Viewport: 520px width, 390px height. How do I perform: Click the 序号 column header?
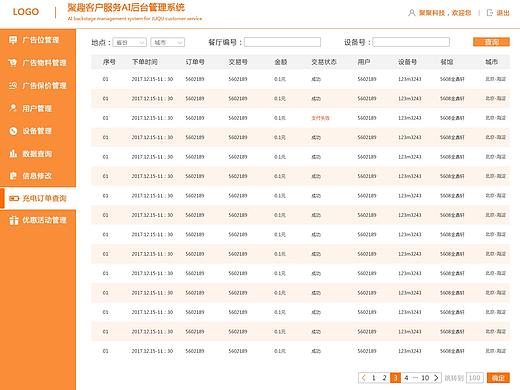(109, 62)
